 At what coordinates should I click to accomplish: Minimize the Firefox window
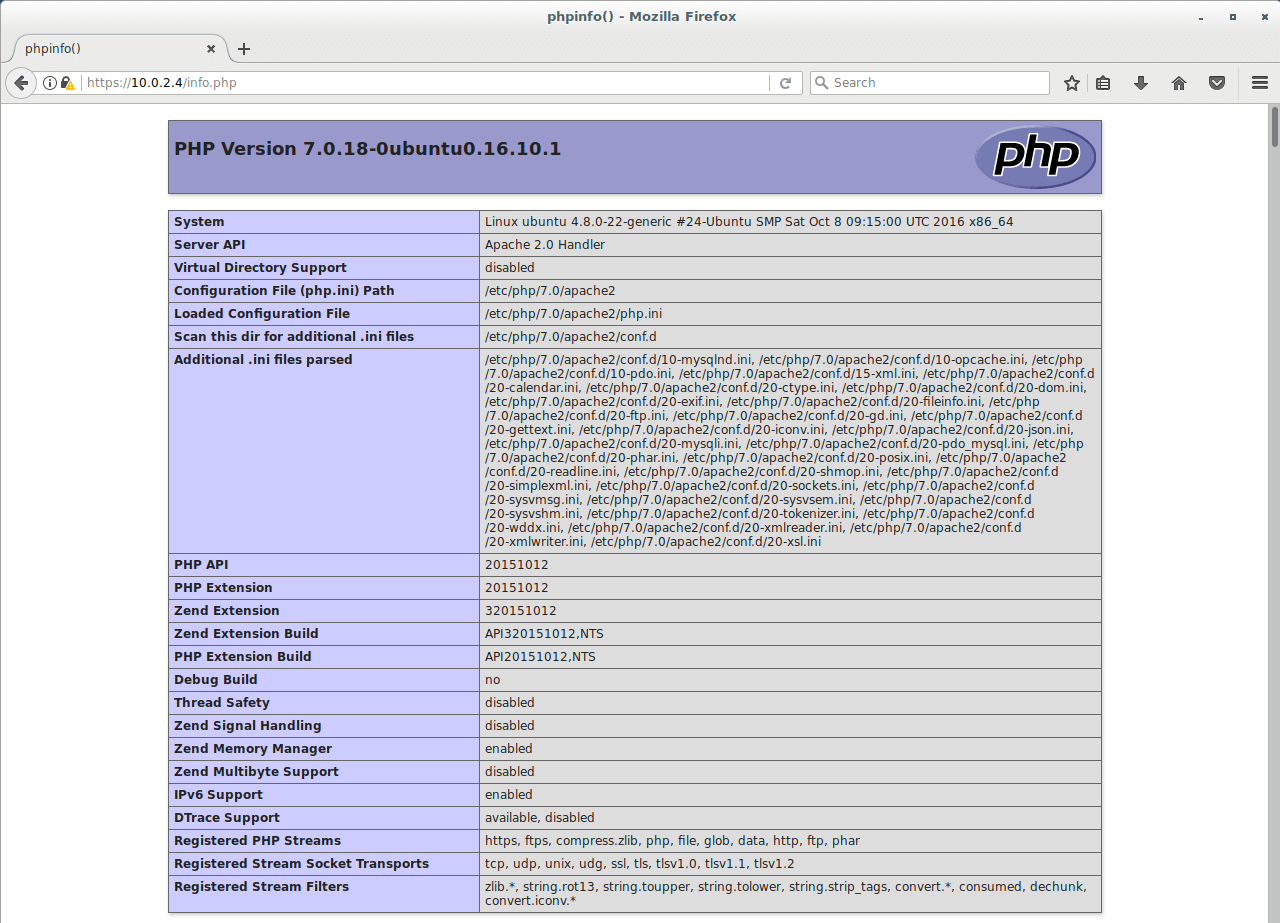(1201, 17)
